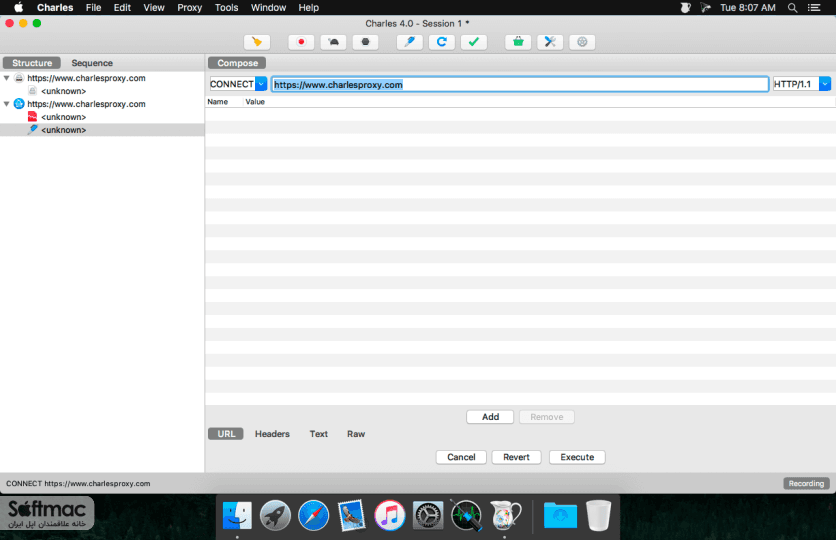Switch to the Raw bottom tab

356,434
